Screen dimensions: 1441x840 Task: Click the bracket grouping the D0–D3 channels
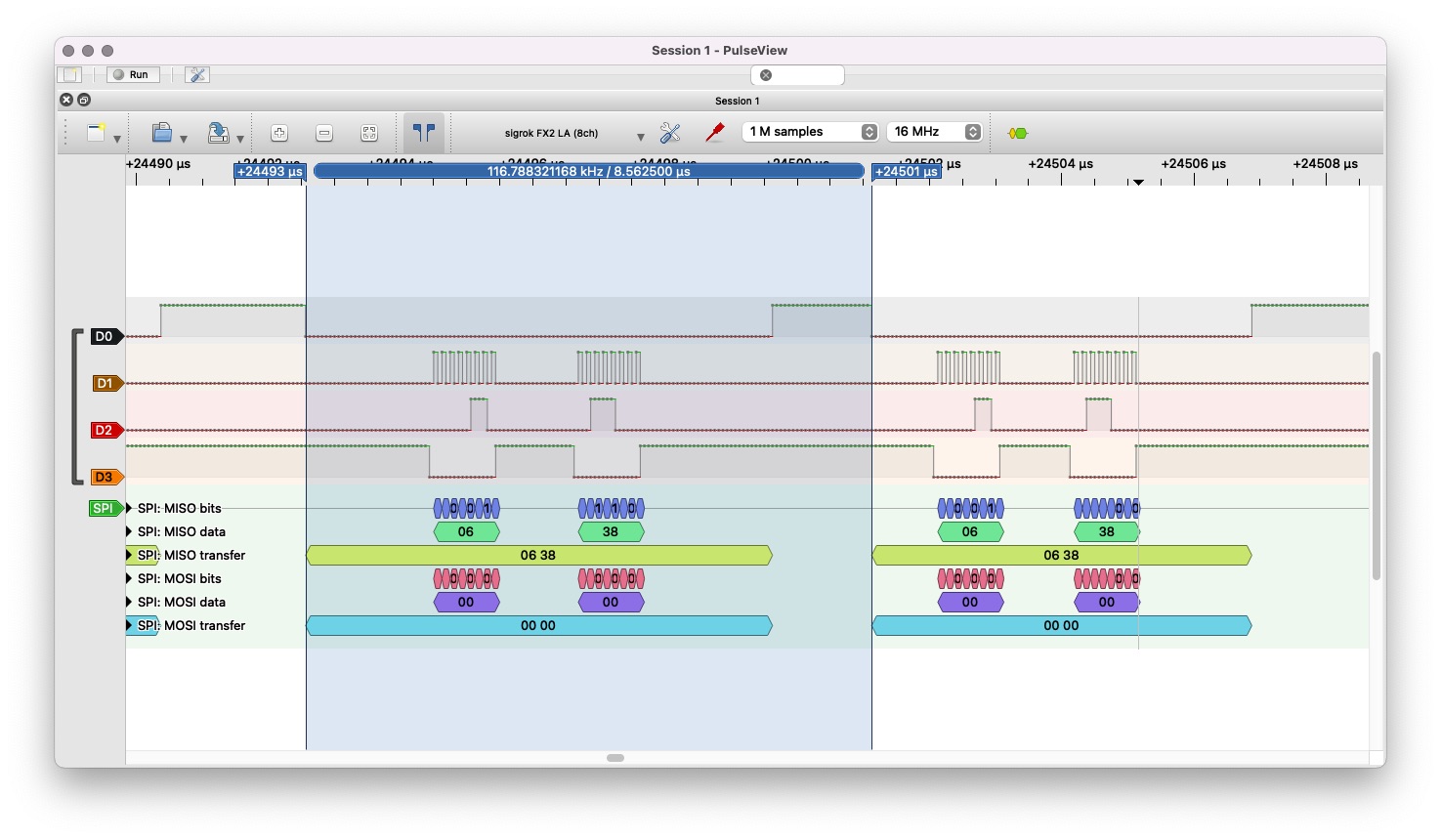[77, 406]
